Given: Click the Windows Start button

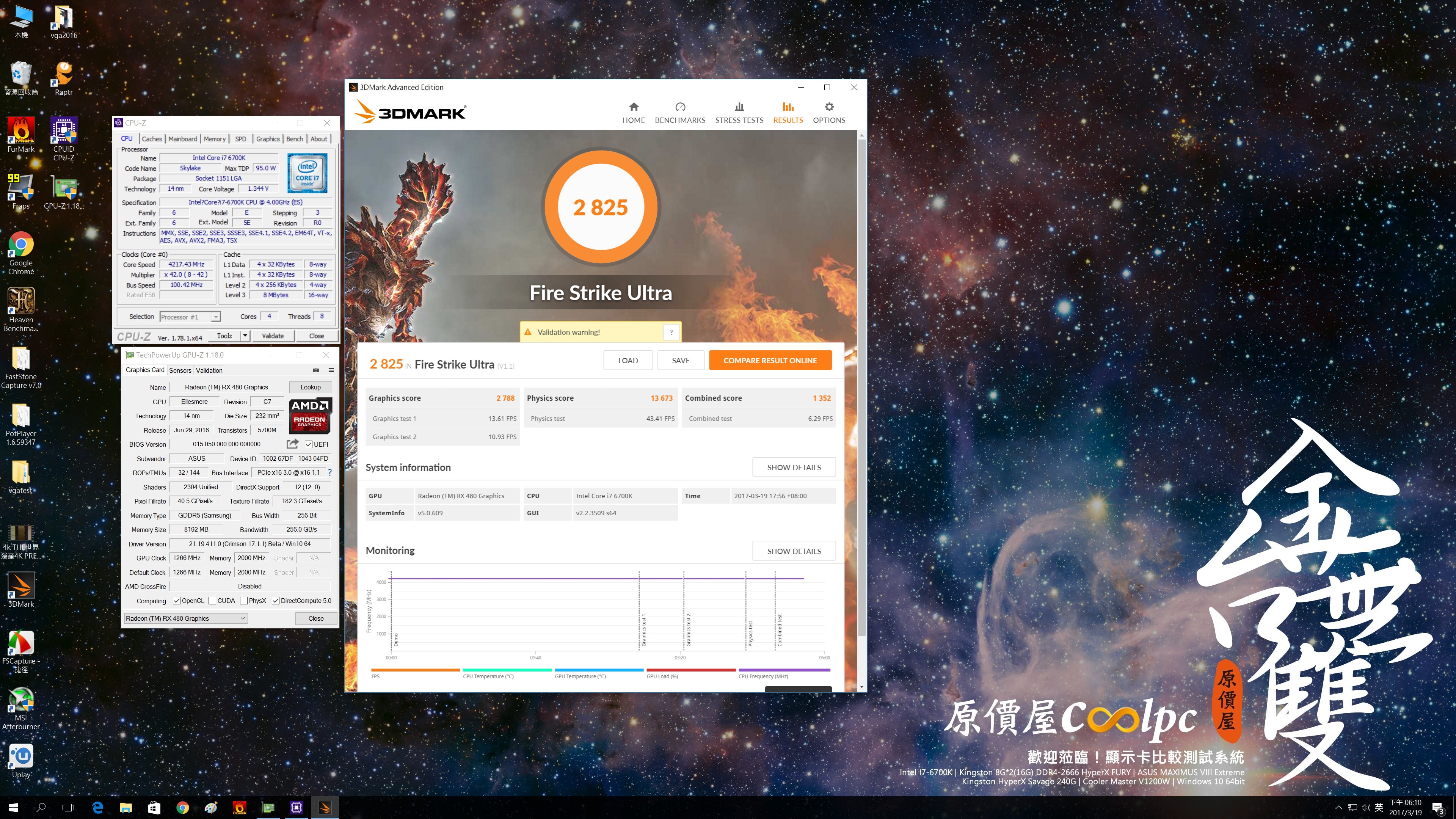Looking at the screenshot, I should [x=14, y=808].
